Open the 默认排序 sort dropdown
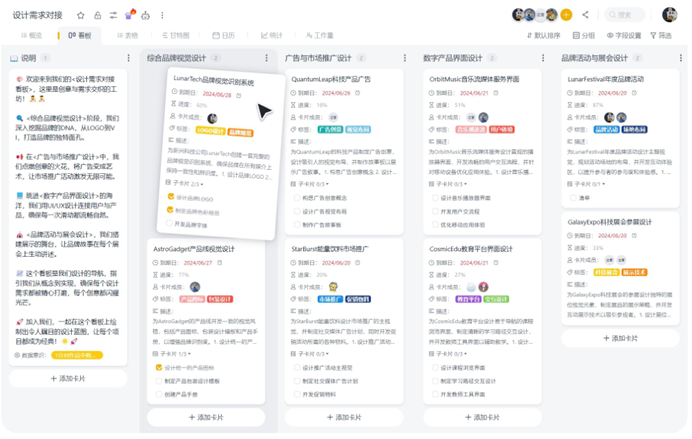This screenshot has height=439, width=692. tap(543, 36)
